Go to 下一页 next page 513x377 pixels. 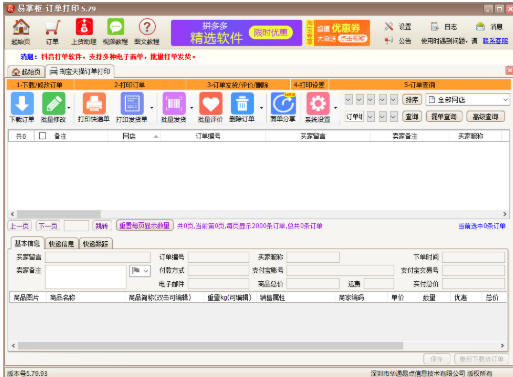[x=48, y=226]
